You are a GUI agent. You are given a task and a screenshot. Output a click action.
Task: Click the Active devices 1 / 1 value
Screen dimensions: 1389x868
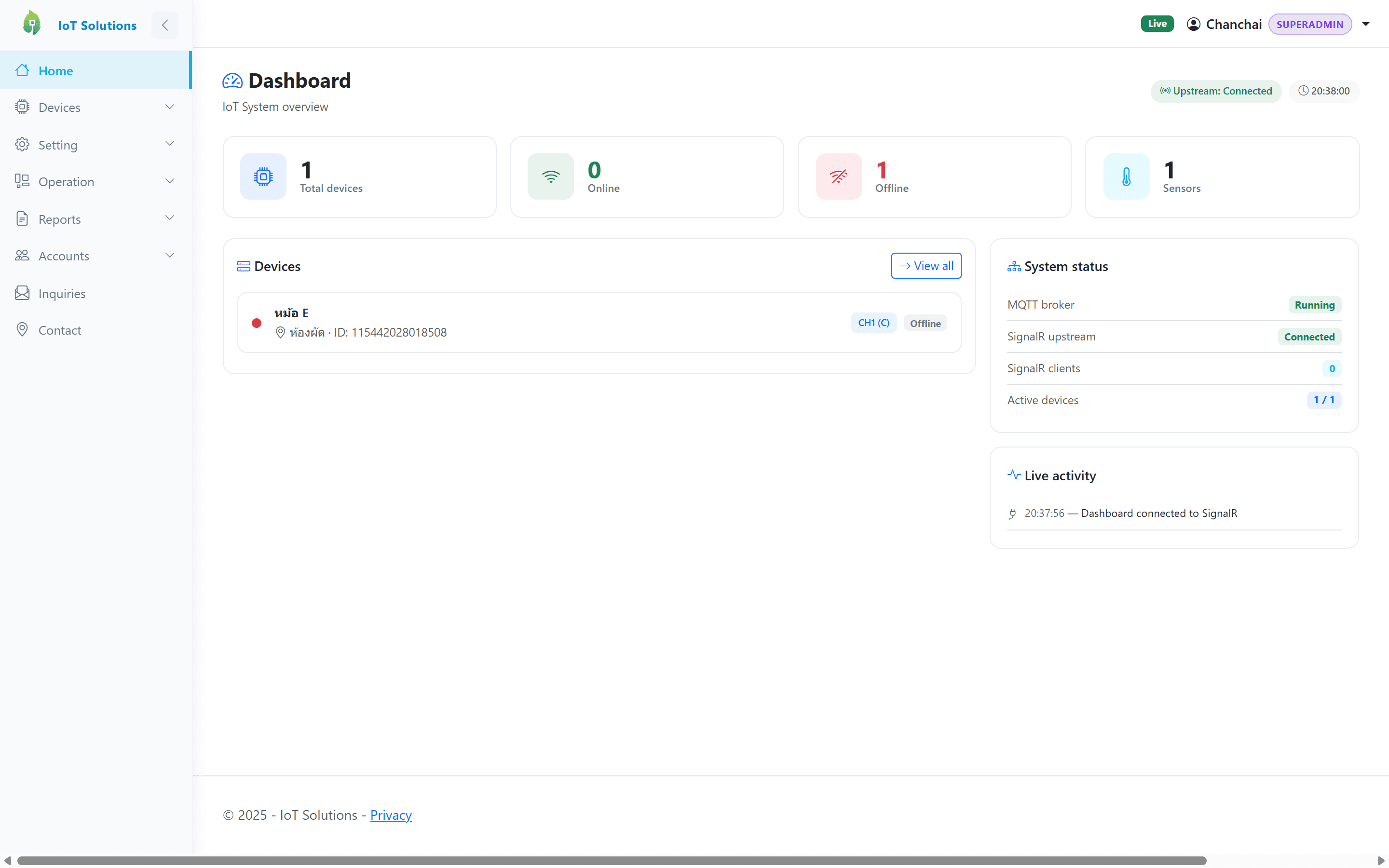coord(1323,400)
